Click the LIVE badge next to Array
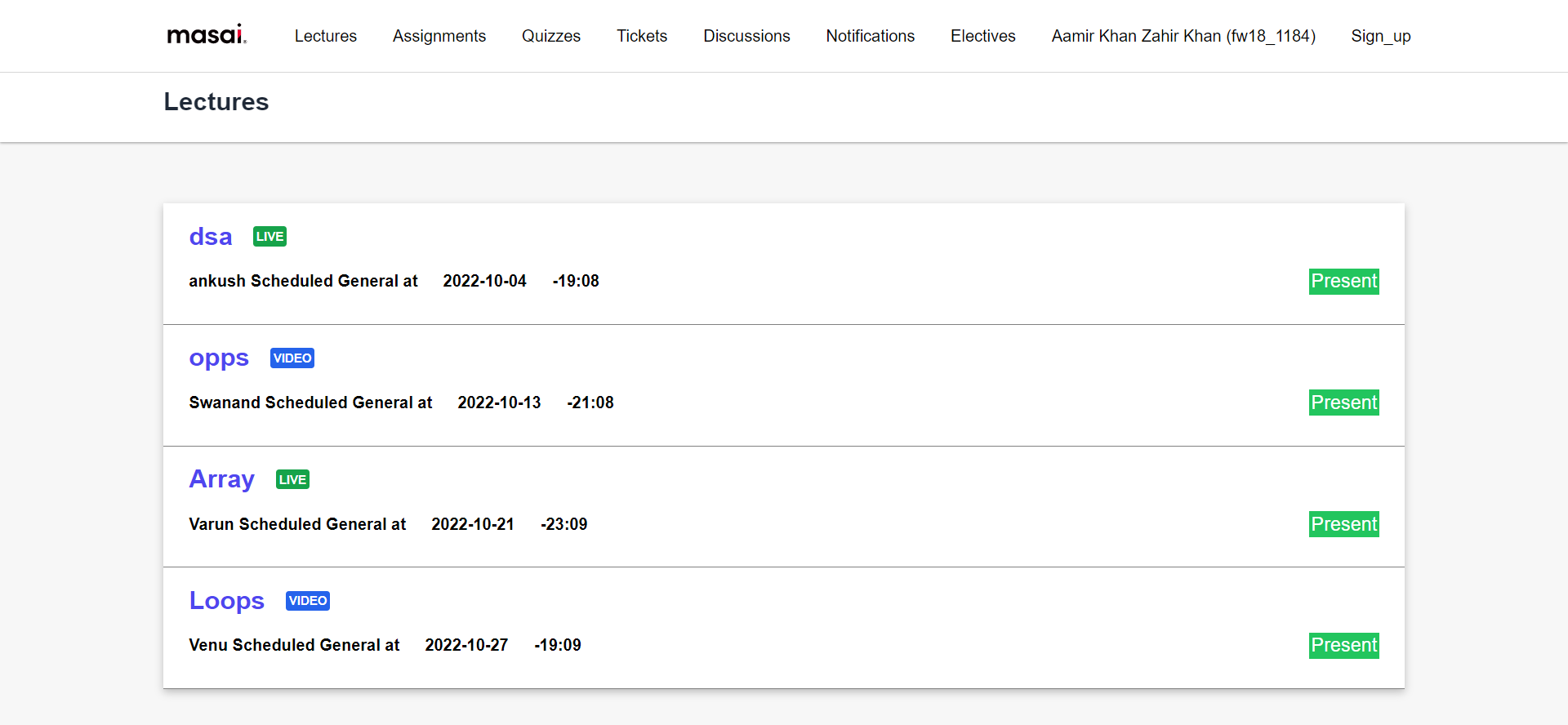1568x725 pixels. click(292, 480)
